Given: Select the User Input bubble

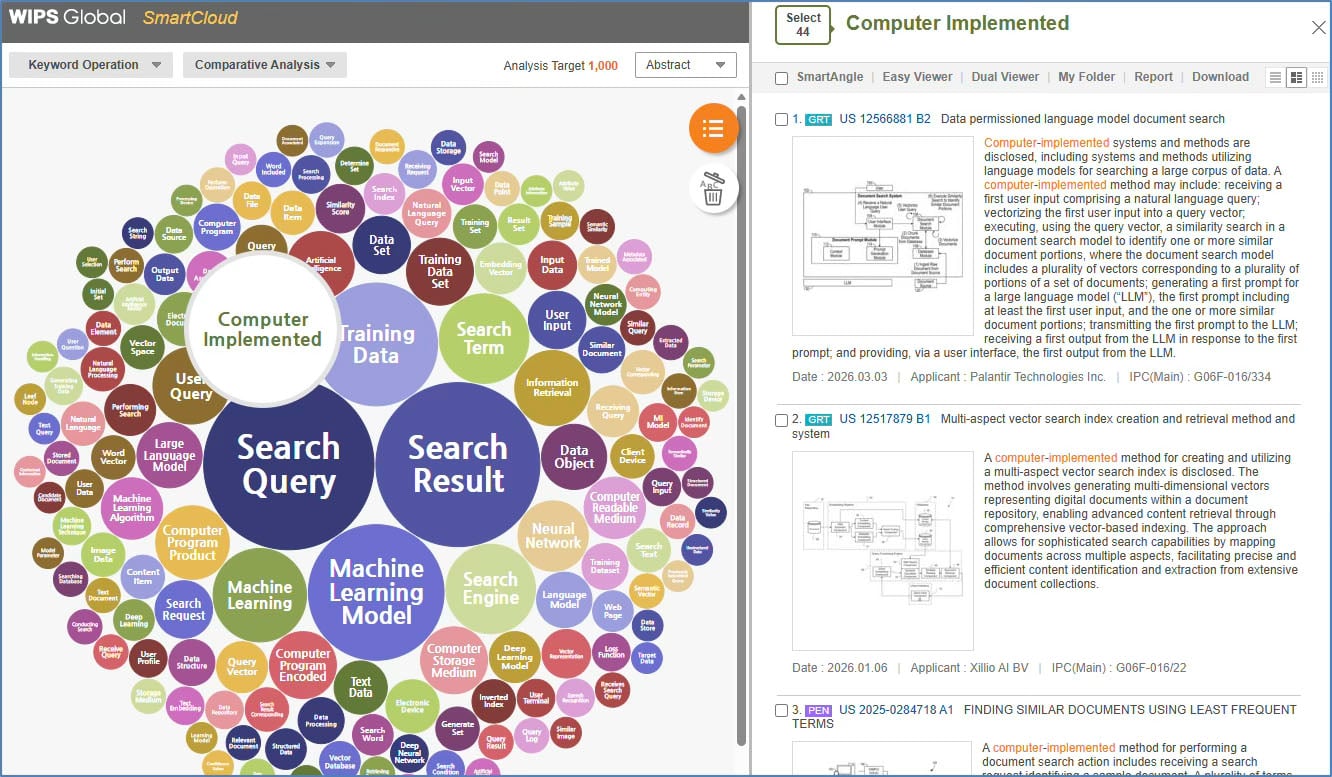Looking at the screenshot, I should pos(557,320).
